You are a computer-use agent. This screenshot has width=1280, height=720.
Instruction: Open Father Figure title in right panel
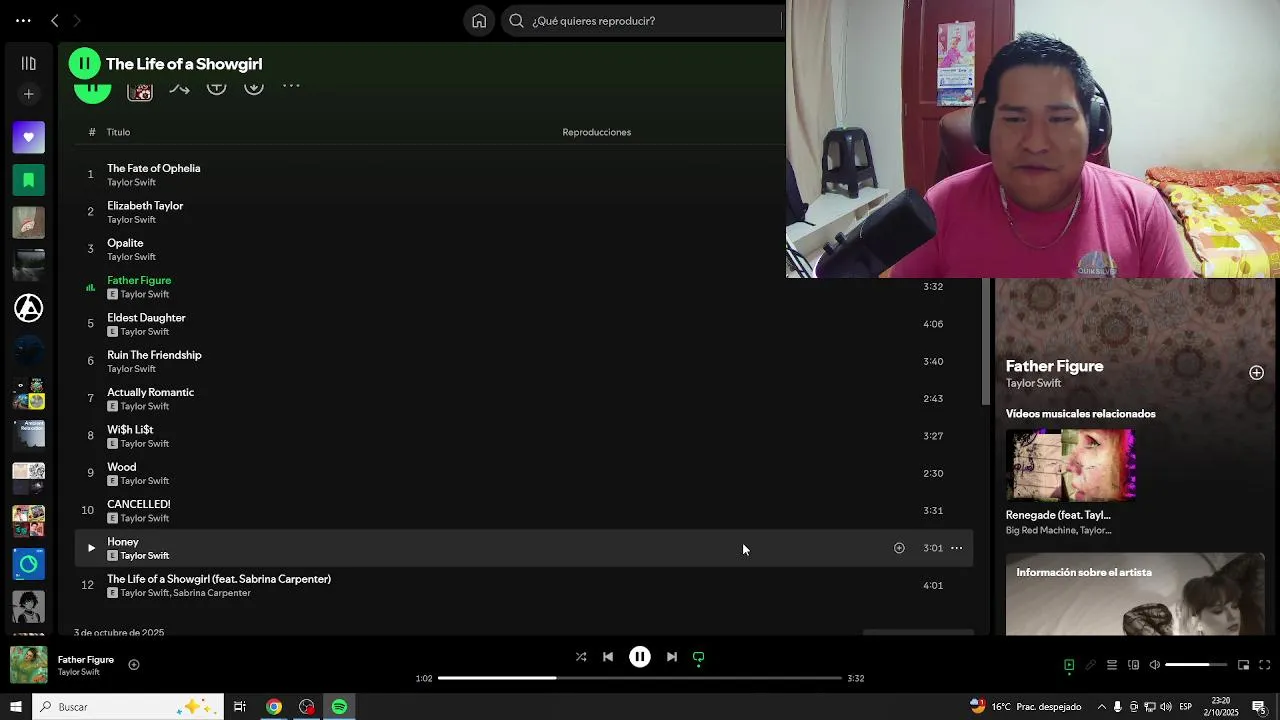tap(1055, 366)
